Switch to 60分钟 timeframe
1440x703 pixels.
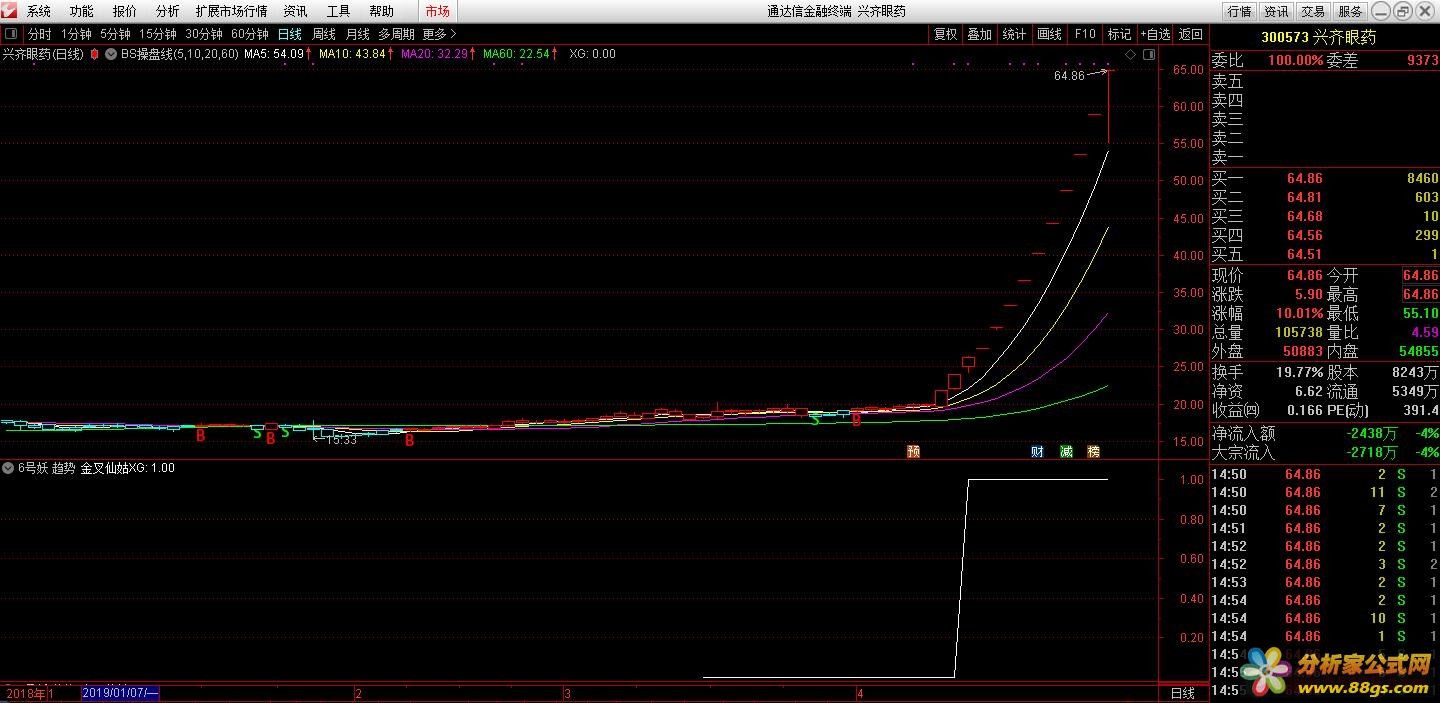pos(249,34)
